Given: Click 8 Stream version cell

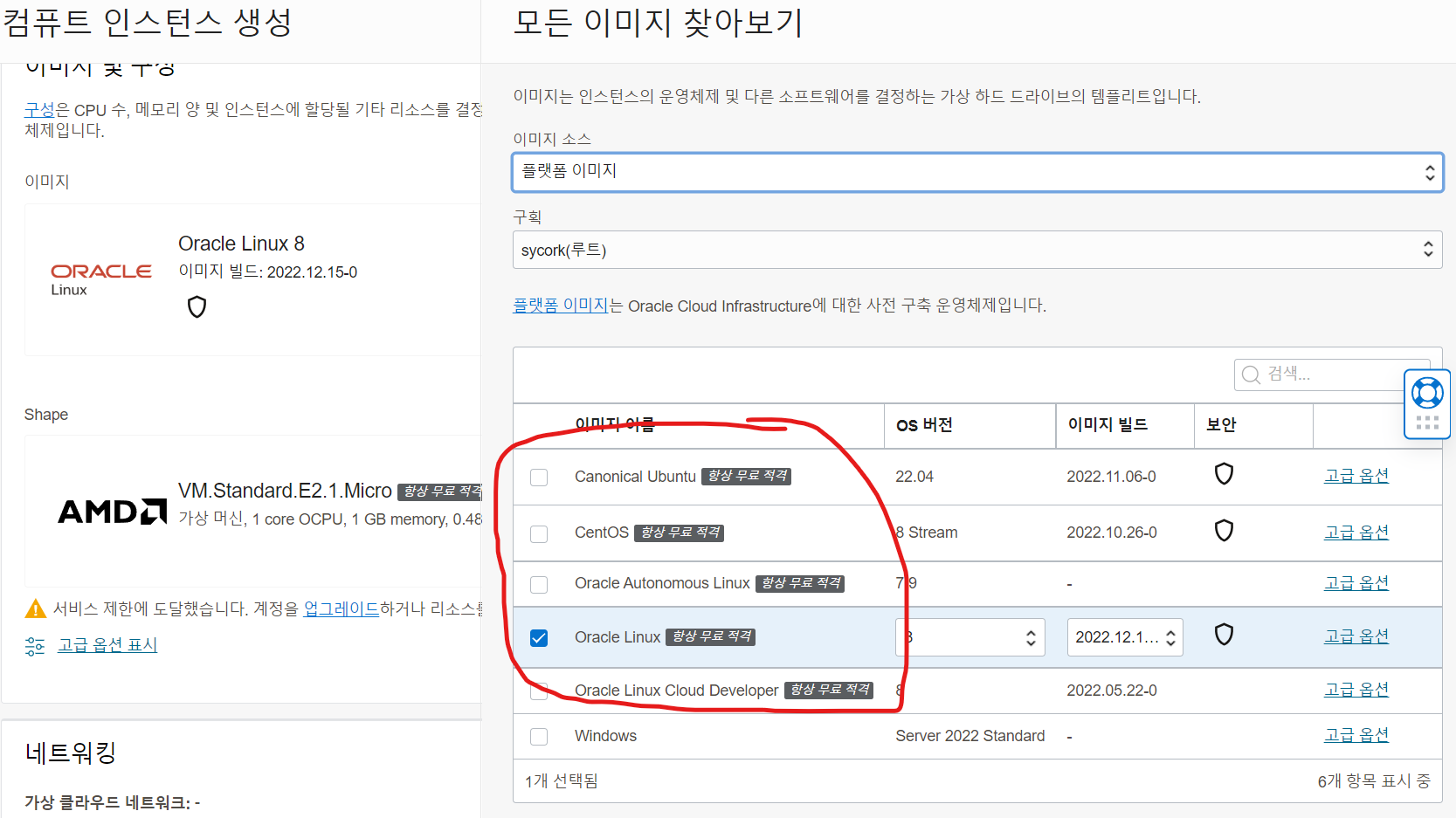Looking at the screenshot, I should click(927, 533).
